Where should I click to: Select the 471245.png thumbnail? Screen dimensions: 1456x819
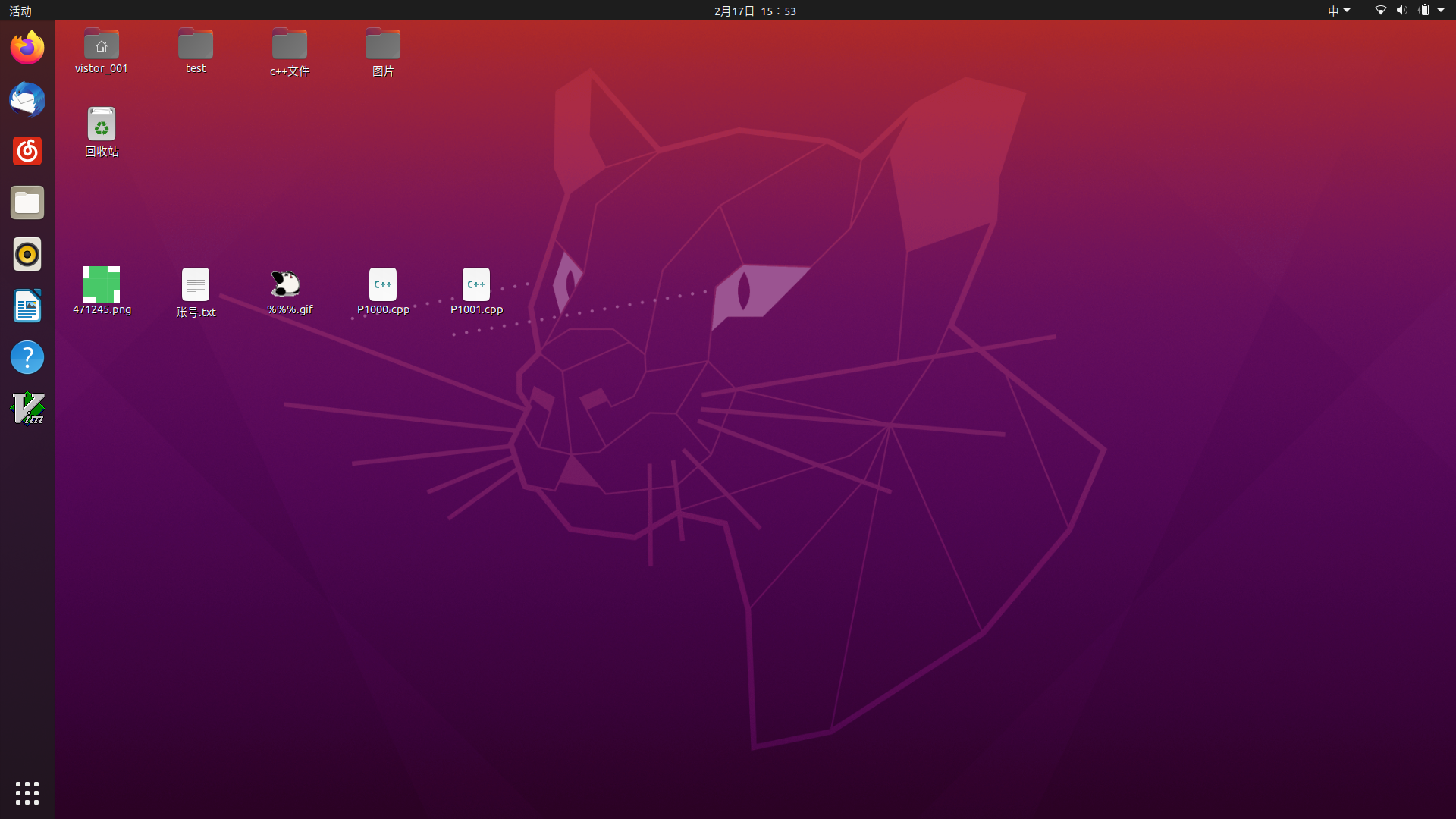pos(102,284)
